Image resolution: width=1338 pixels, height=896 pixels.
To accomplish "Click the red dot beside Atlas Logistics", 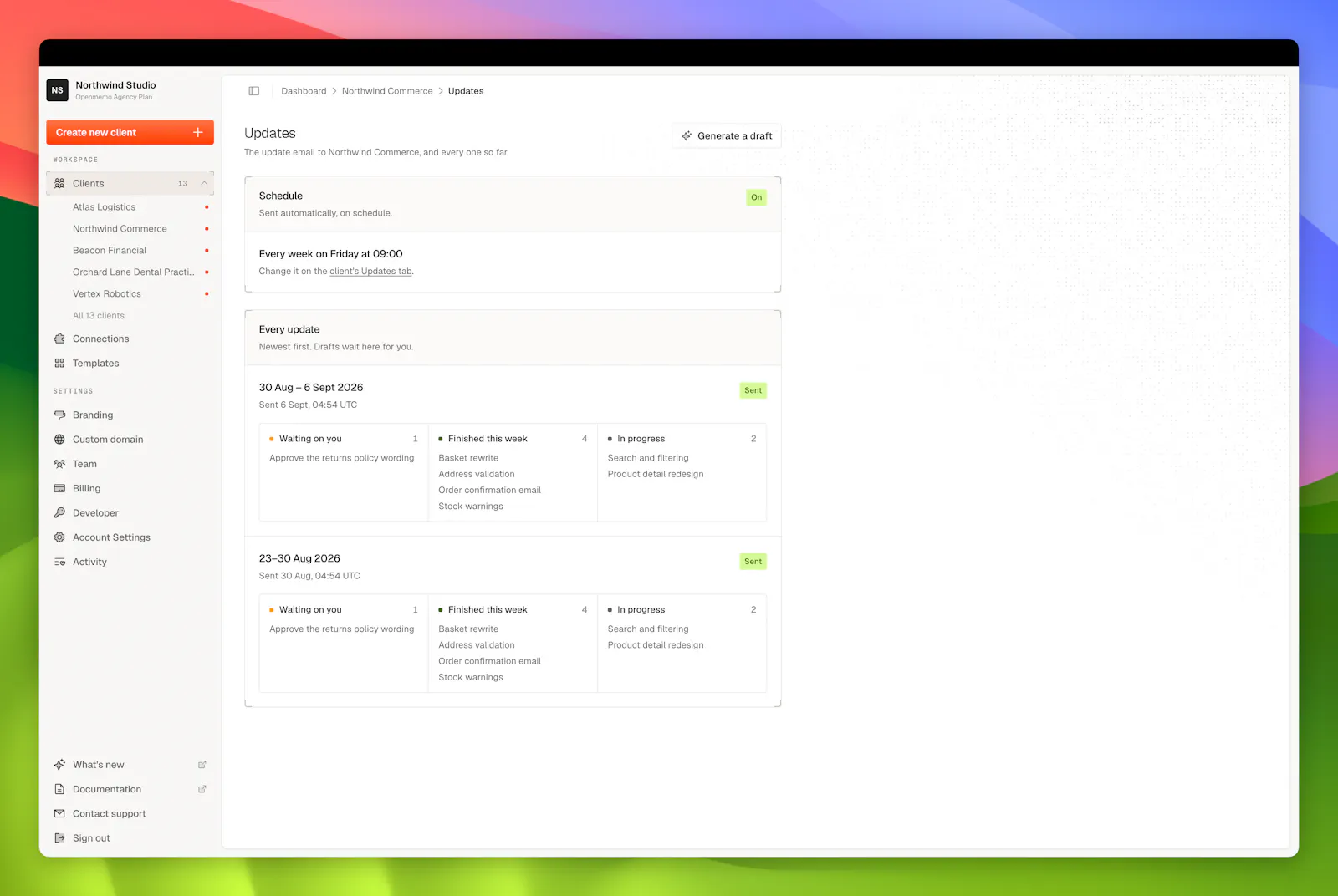I will pos(207,207).
